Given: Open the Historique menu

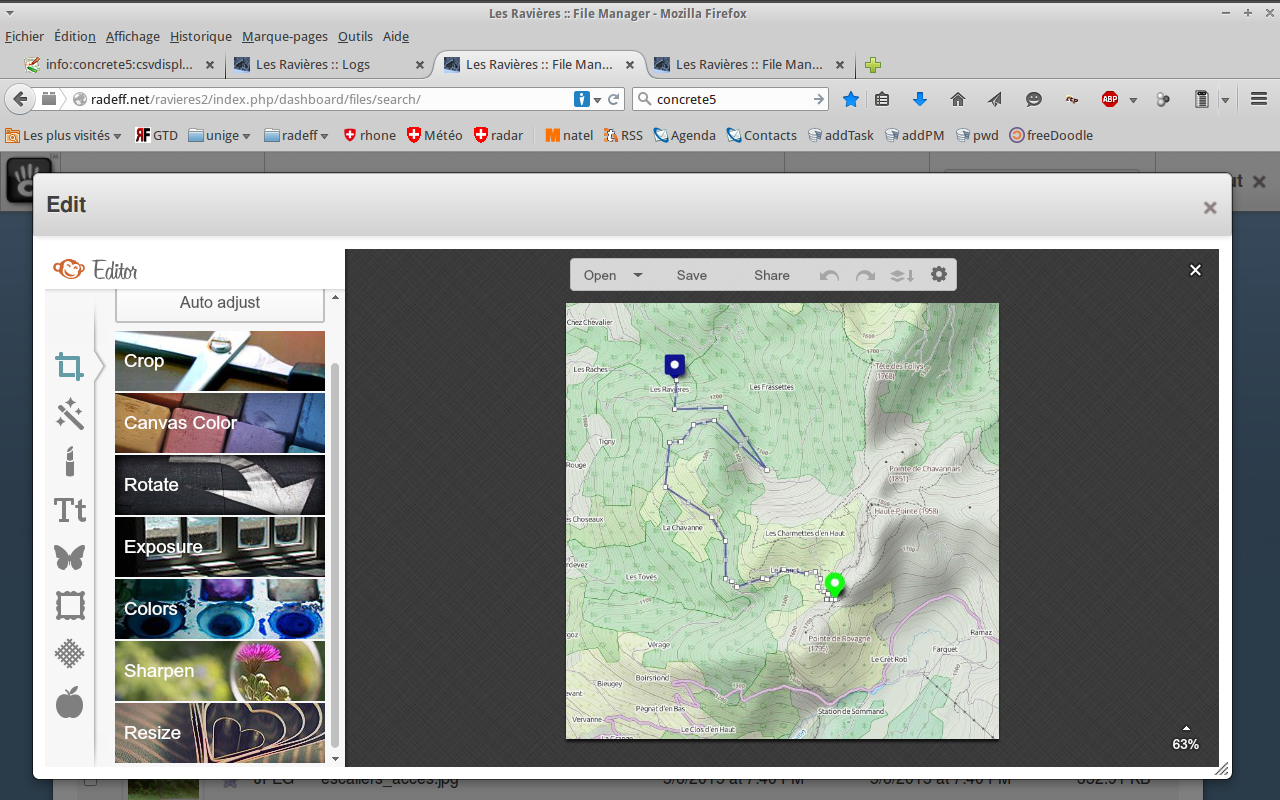Looking at the screenshot, I should click(x=200, y=36).
